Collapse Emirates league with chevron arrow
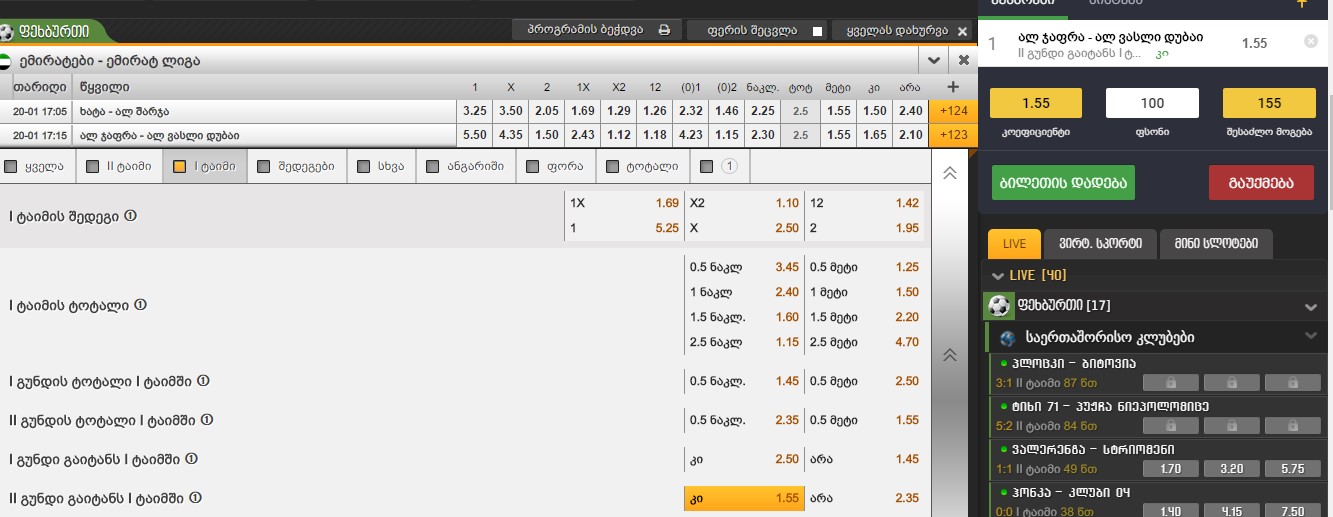The image size is (1333, 517). tap(935, 60)
